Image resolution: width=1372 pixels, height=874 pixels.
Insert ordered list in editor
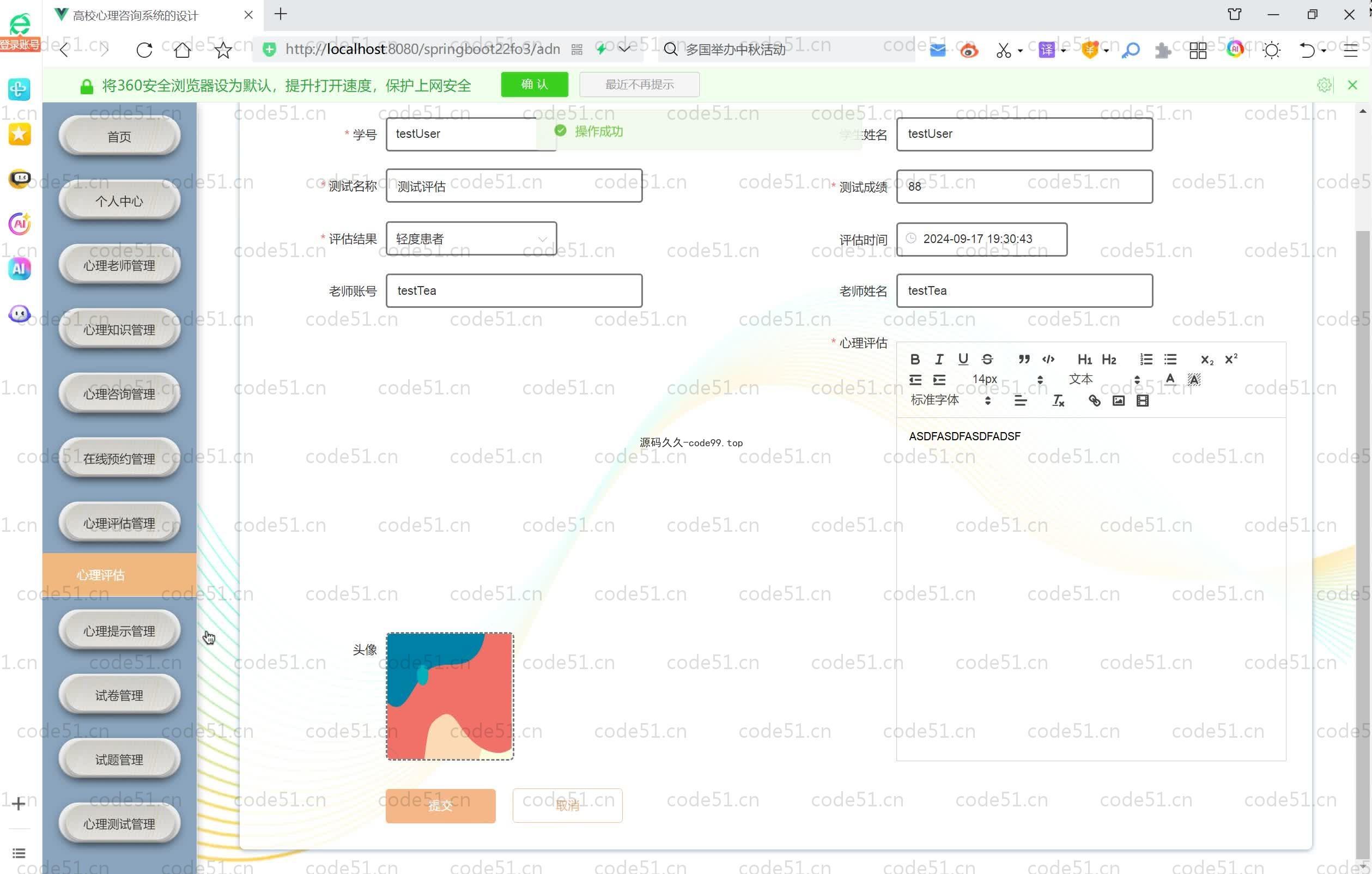[1146, 359]
